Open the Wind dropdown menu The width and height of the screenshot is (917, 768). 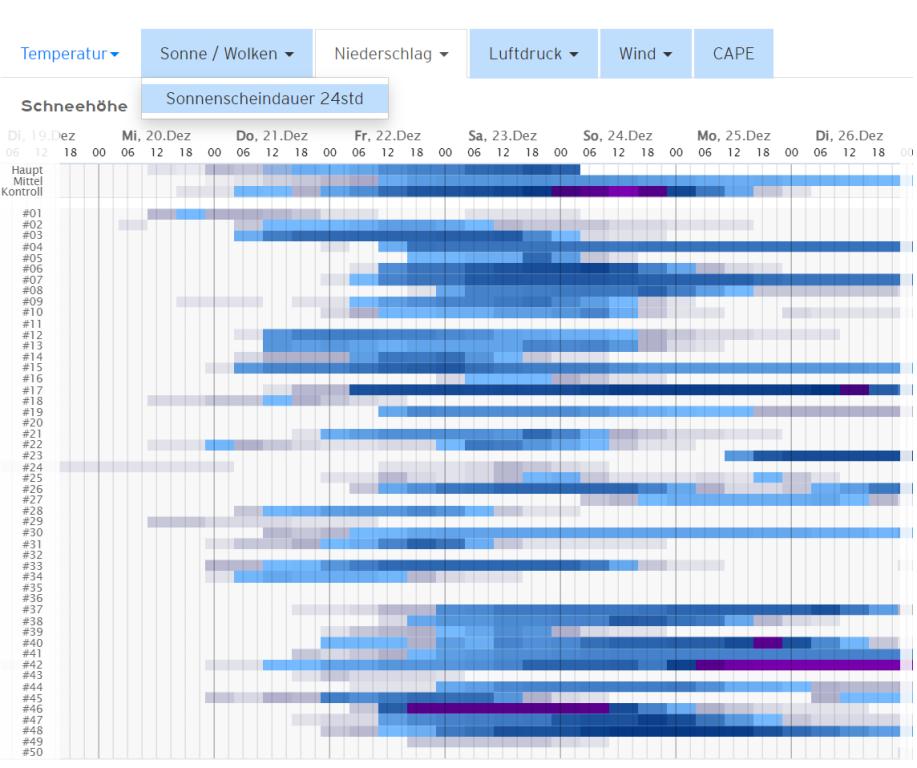tap(645, 54)
